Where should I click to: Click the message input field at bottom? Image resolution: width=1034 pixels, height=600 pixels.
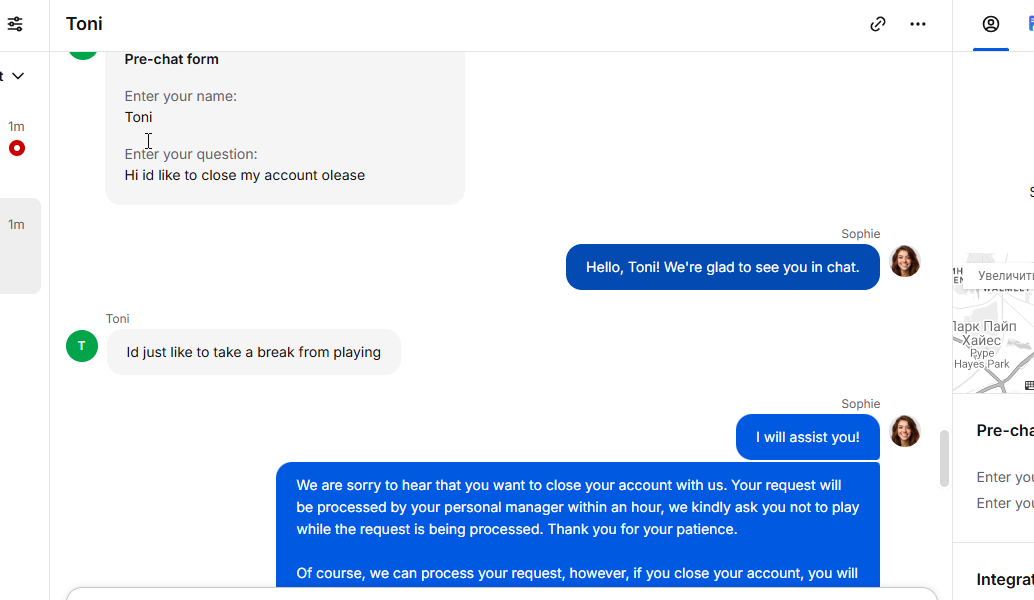[x=501, y=593]
